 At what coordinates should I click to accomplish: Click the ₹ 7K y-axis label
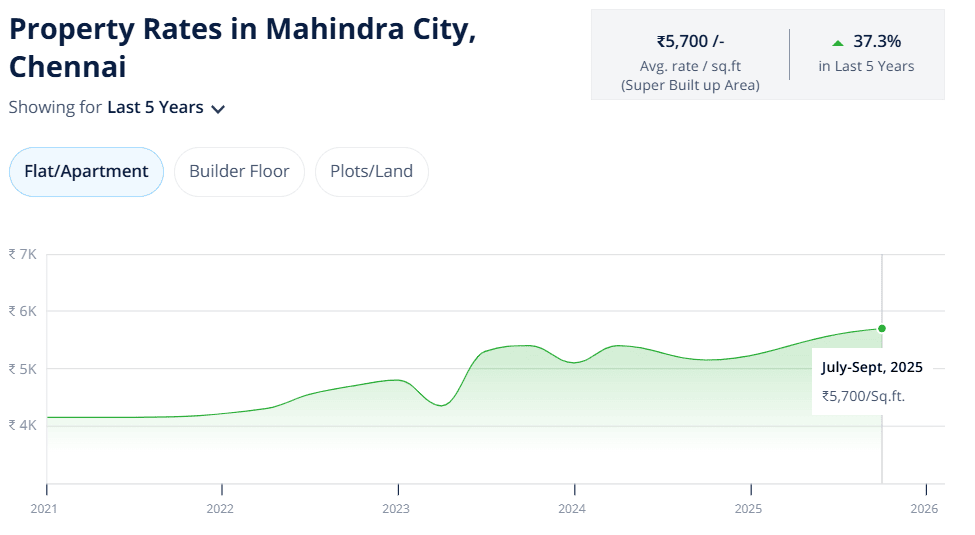click(x=22, y=254)
